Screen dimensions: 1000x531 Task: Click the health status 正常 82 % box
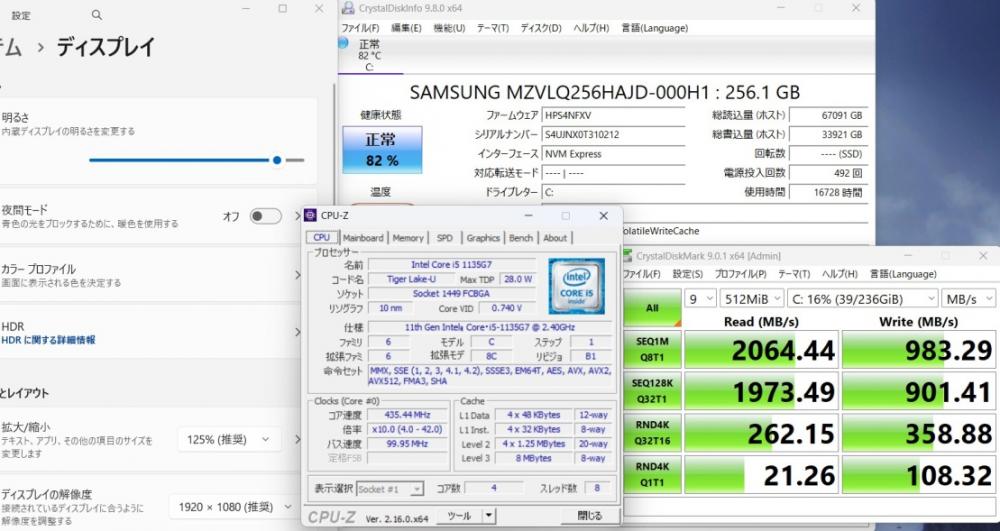tap(382, 150)
